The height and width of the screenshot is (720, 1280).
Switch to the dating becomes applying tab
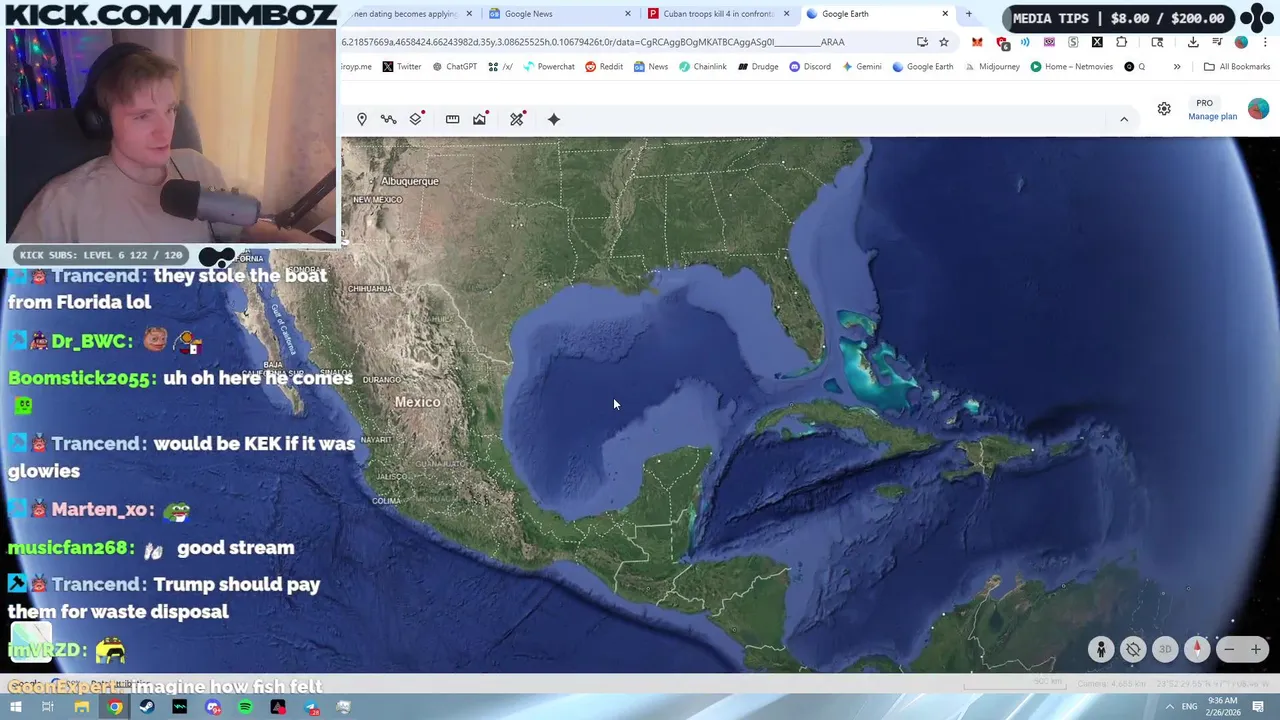[408, 14]
